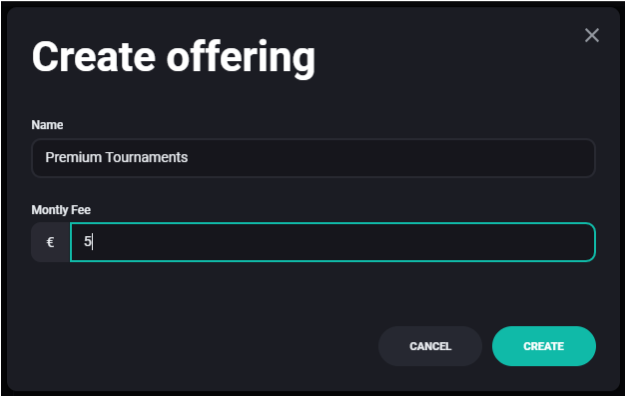Focus the Name input field

[x=313, y=158]
